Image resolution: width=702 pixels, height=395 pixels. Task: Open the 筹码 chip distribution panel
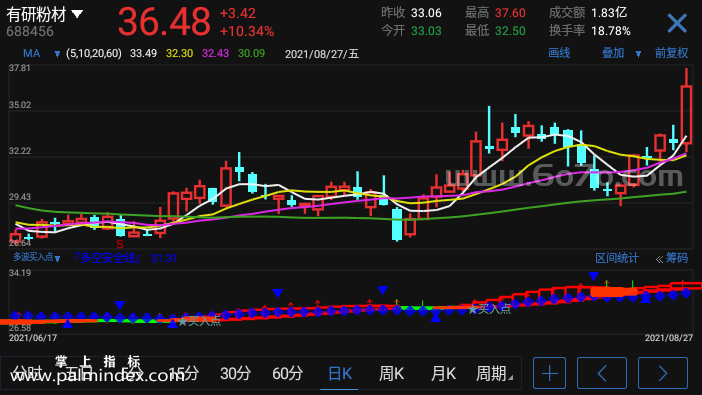pyautogui.click(x=672, y=258)
